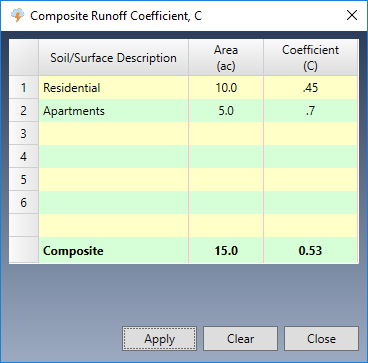Click empty coefficient cell in row 5
368x363 pixels.
[x=310, y=180]
